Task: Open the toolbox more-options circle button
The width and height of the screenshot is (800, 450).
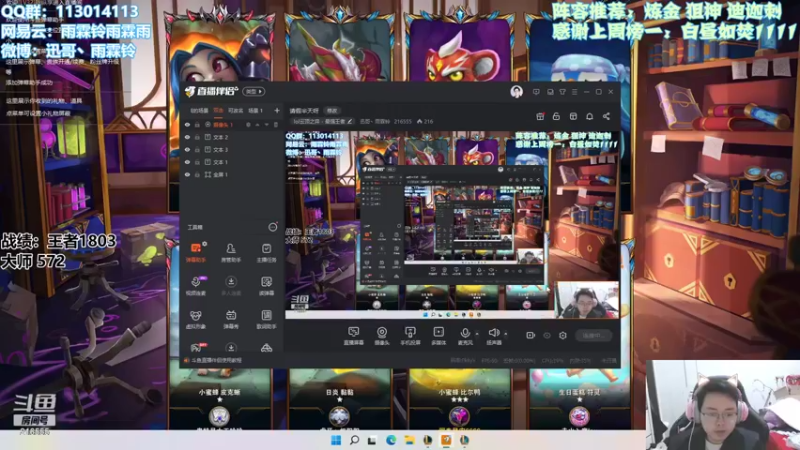Action: 272,227
